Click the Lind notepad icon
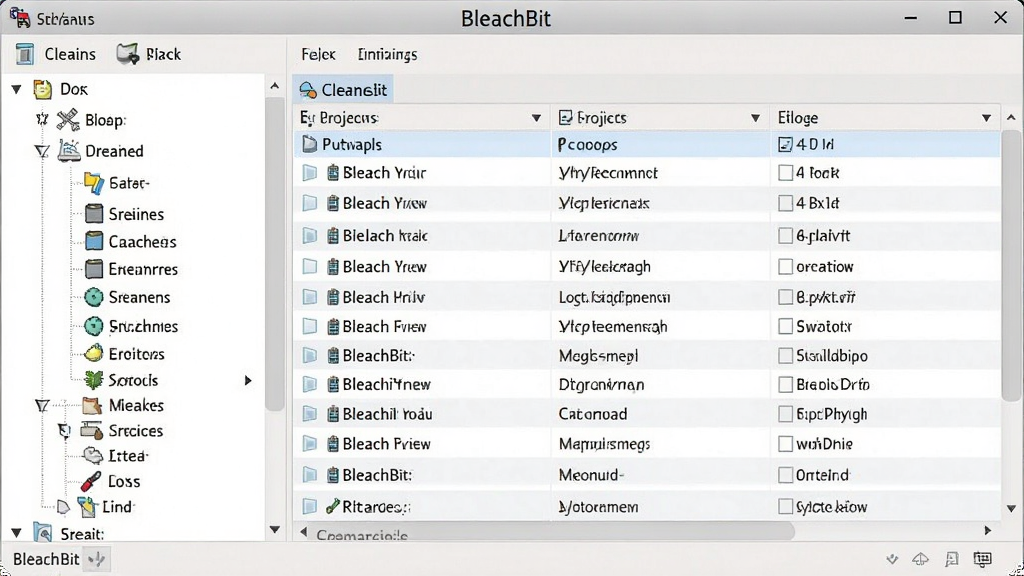This screenshot has height=576, width=1024. (87, 507)
